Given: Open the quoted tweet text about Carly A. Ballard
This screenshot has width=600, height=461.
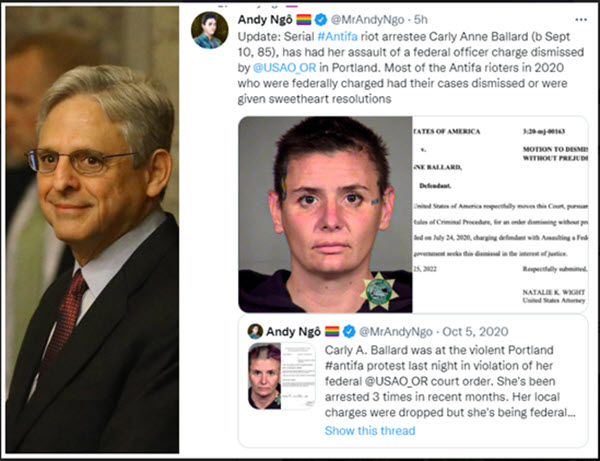Looking at the screenshot, I should [x=450, y=381].
